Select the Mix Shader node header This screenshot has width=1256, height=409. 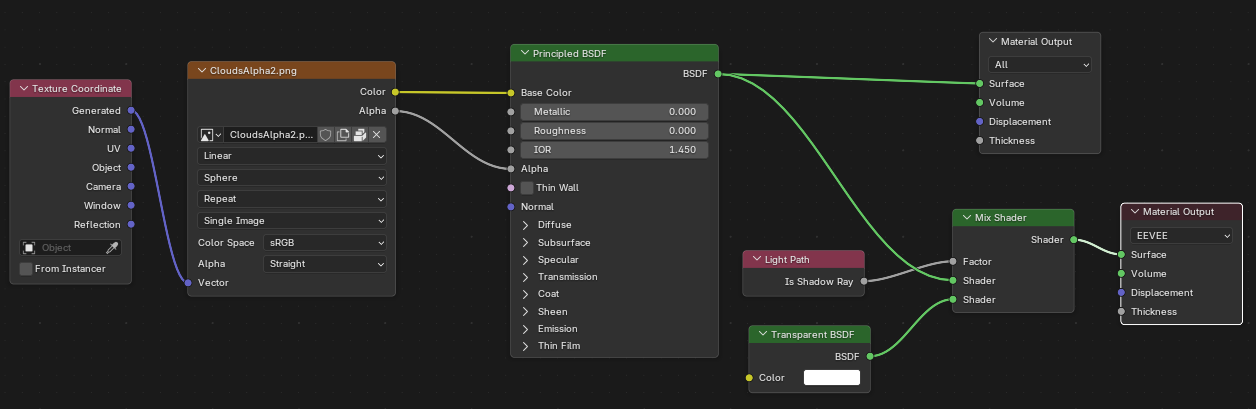(1014, 217)
